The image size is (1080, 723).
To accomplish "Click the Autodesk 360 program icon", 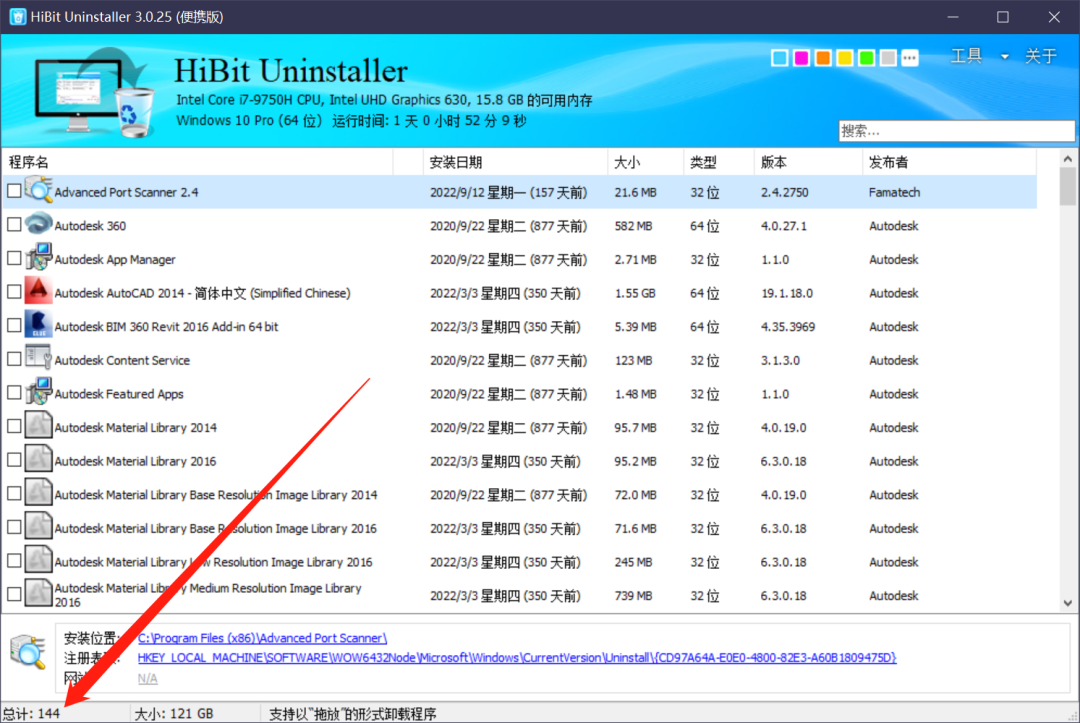I will tap(39, 224).
